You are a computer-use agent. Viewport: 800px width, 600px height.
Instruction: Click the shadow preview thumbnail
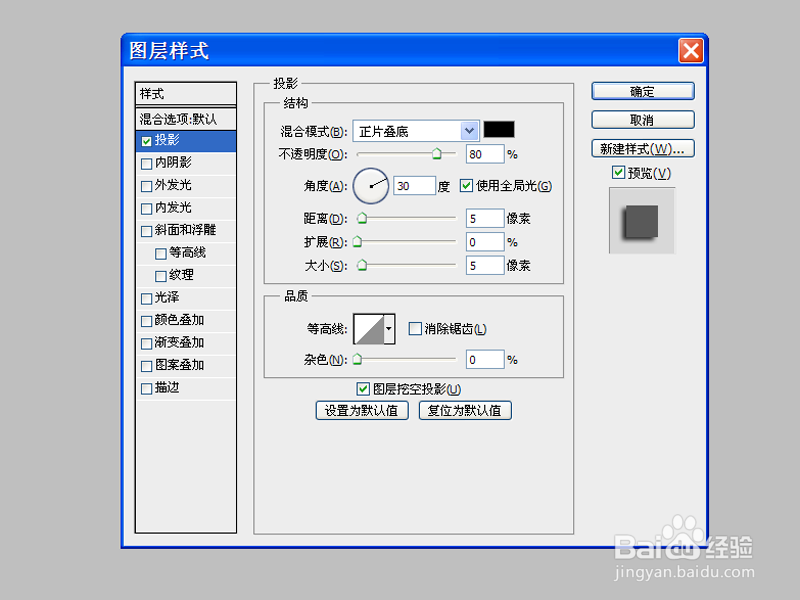[642, 221]
